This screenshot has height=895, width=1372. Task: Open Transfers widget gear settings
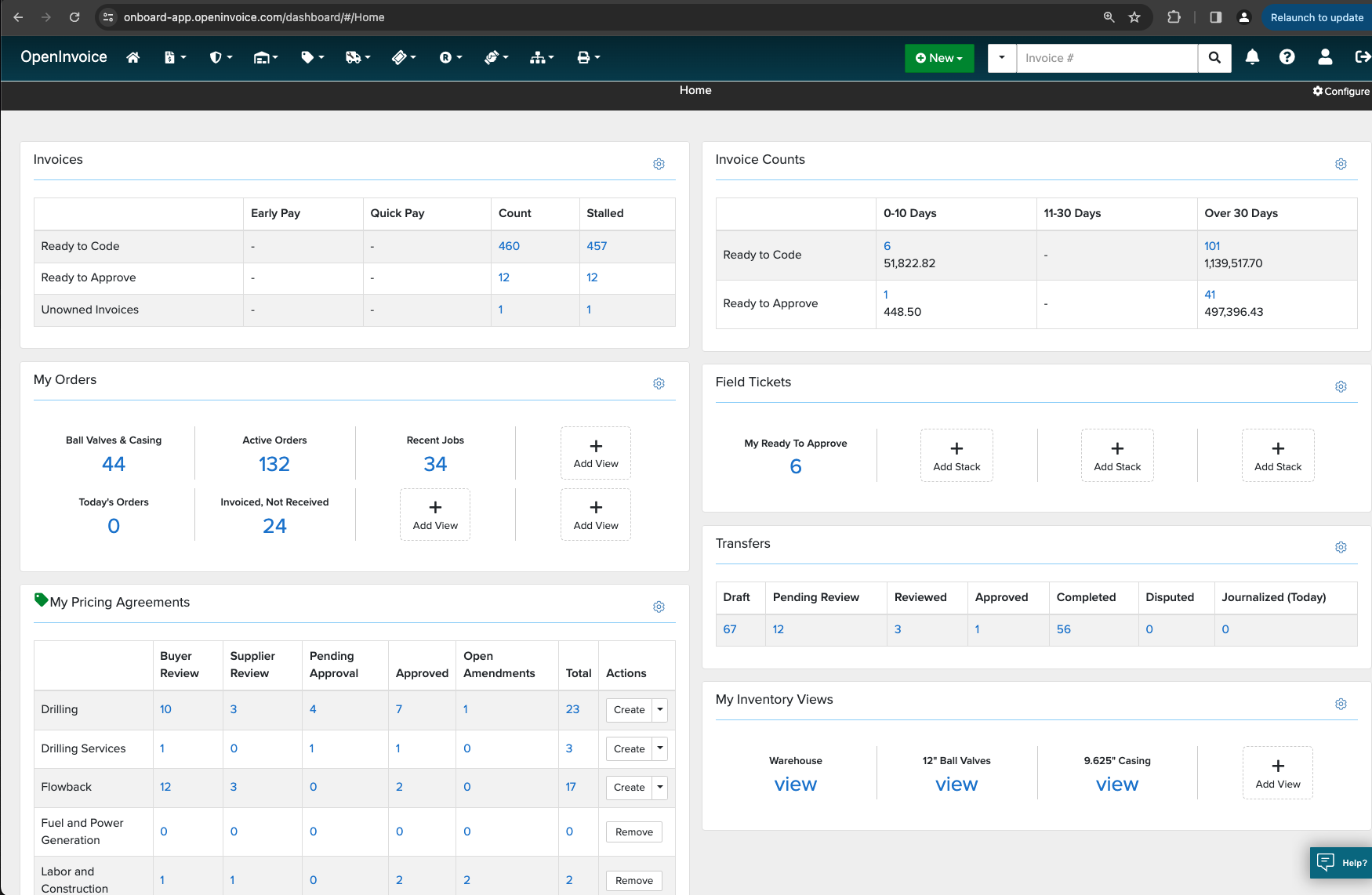1341,547
